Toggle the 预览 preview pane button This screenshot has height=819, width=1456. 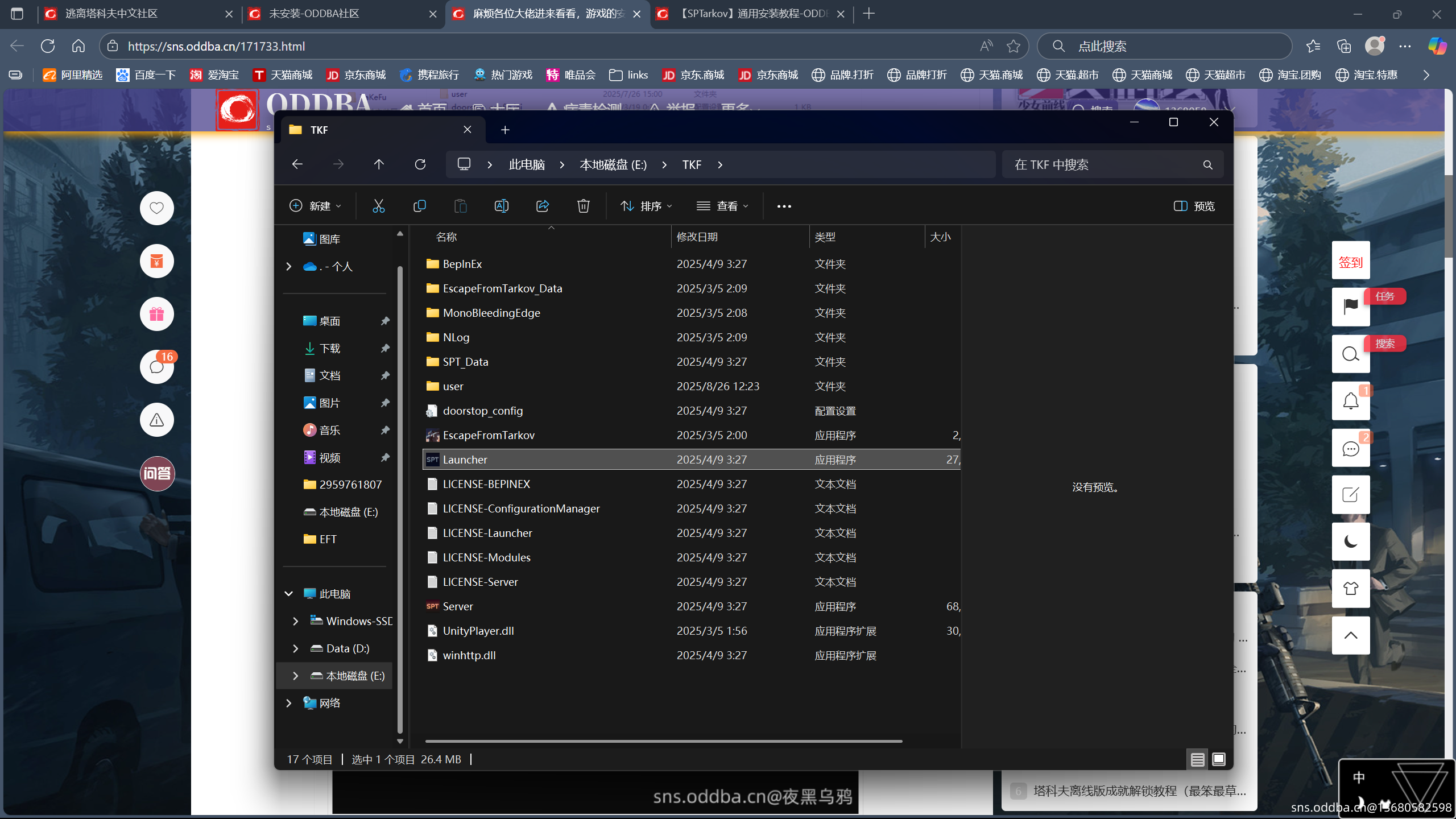[x=1194, y=206]
